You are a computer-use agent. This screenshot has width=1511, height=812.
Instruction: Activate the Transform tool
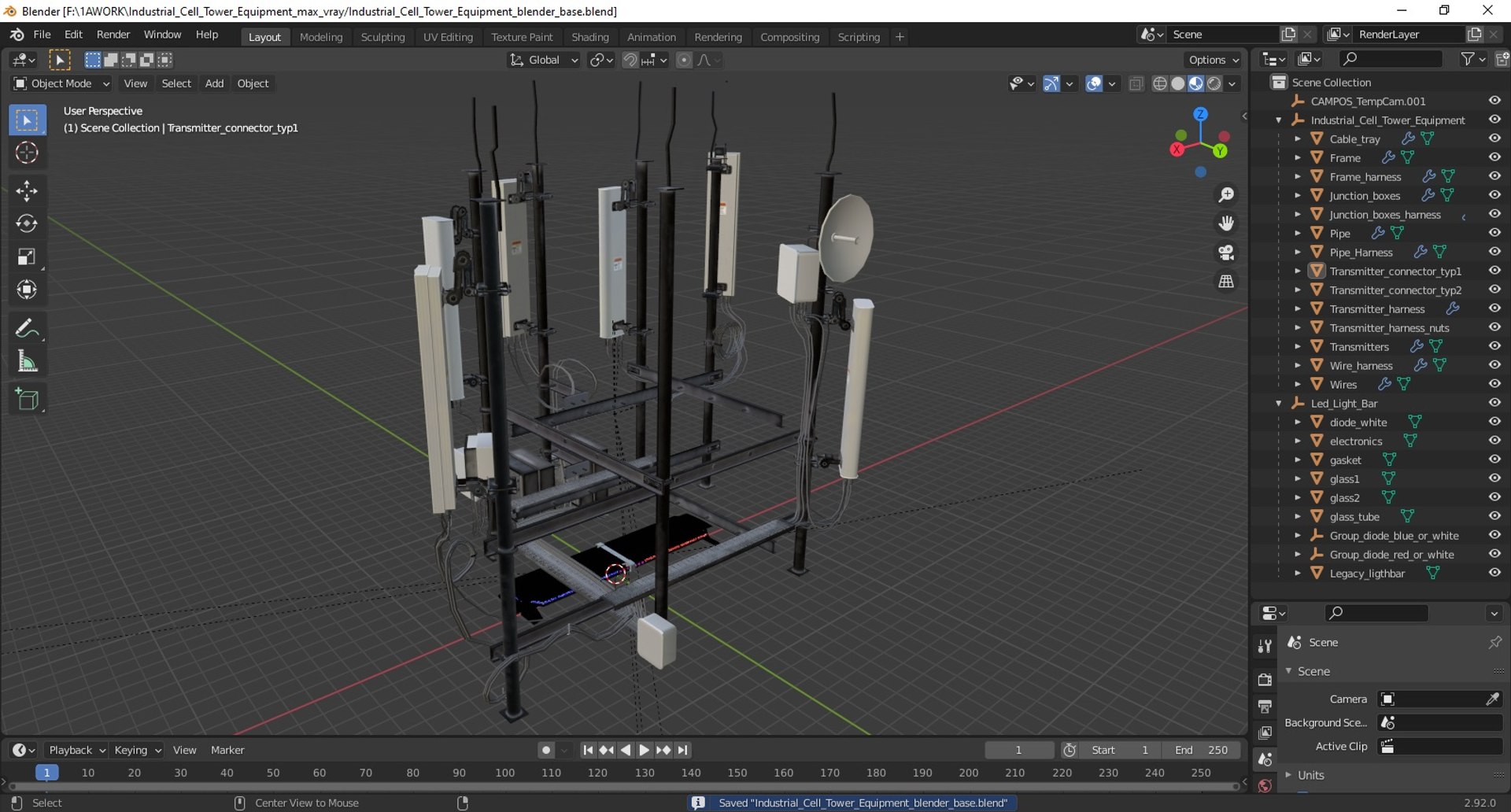click(27, 290)
